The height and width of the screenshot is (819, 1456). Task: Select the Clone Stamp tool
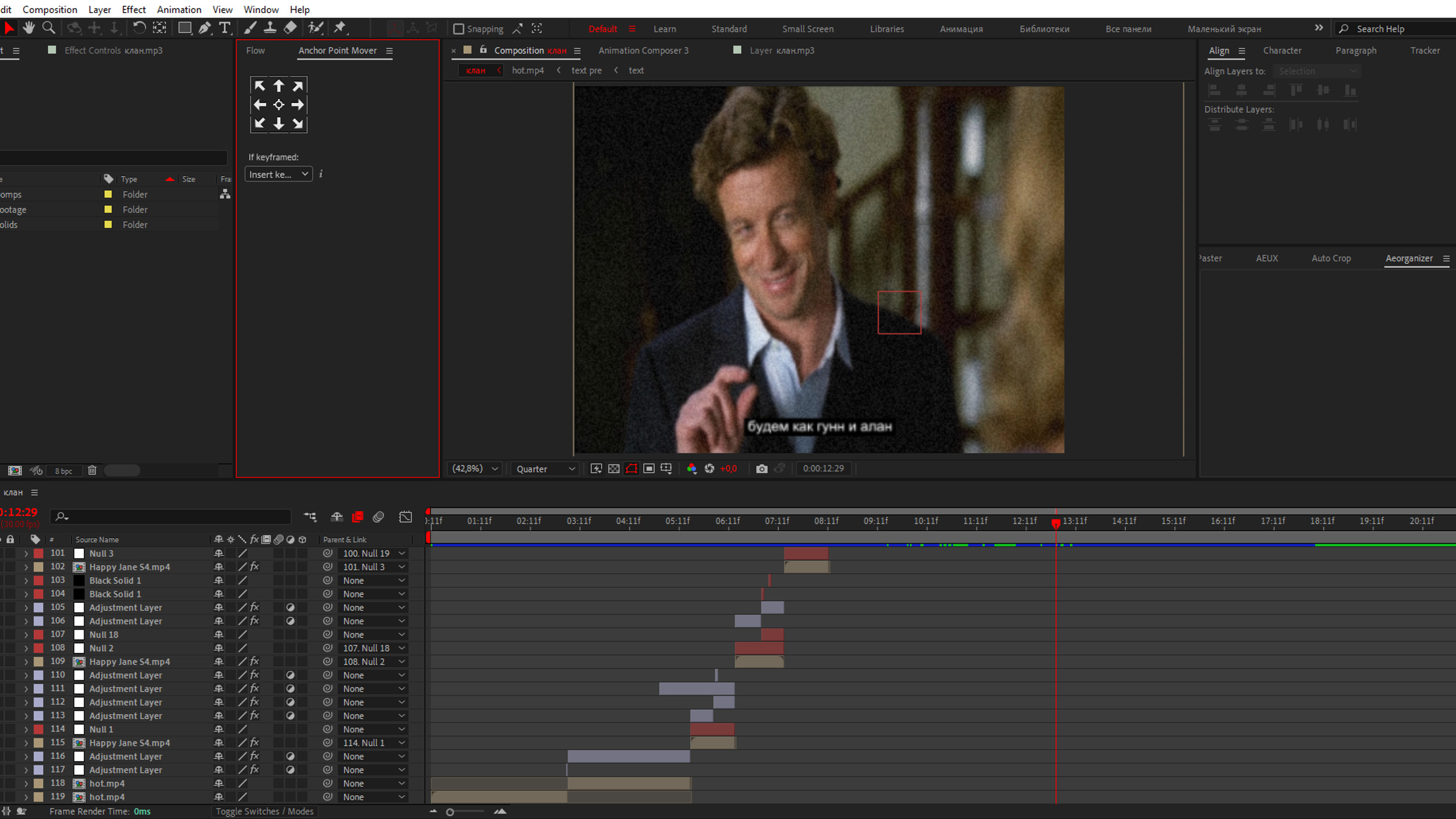(270, 28)
